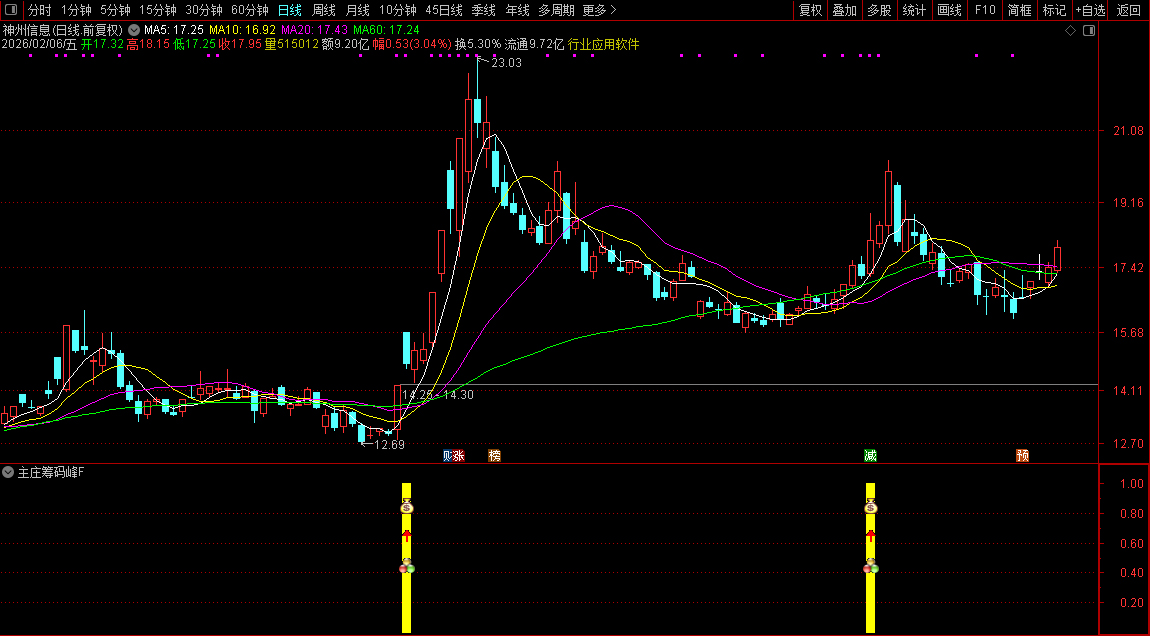The image size is (1150, 636).
Task: Open the 主庄筹码峰F indicator dropdown arrow
Action: coord(8,472)
